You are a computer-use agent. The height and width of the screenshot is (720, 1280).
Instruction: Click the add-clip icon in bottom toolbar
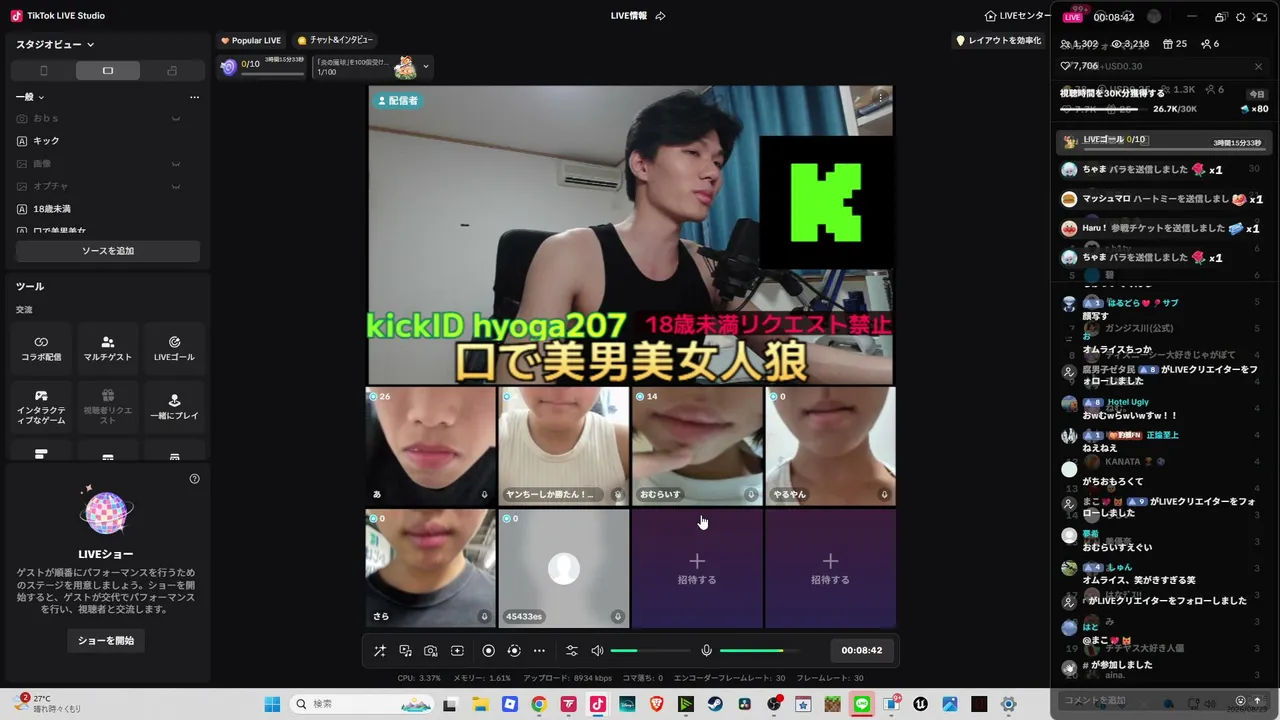click(x=457, y=650)
